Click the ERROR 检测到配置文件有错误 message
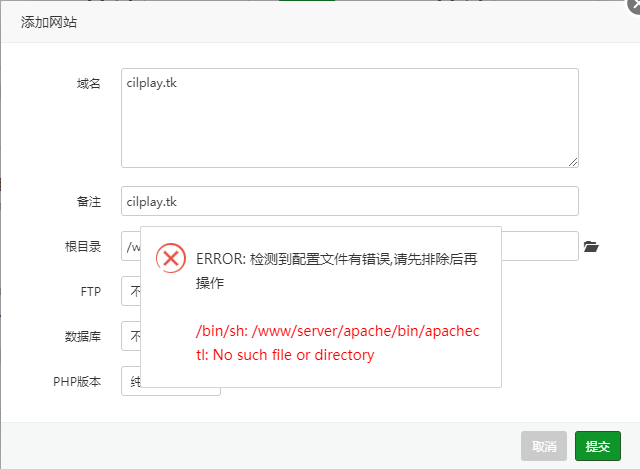Image resolution: width=640 pixels, height=469 pixels. coord(336,271)
